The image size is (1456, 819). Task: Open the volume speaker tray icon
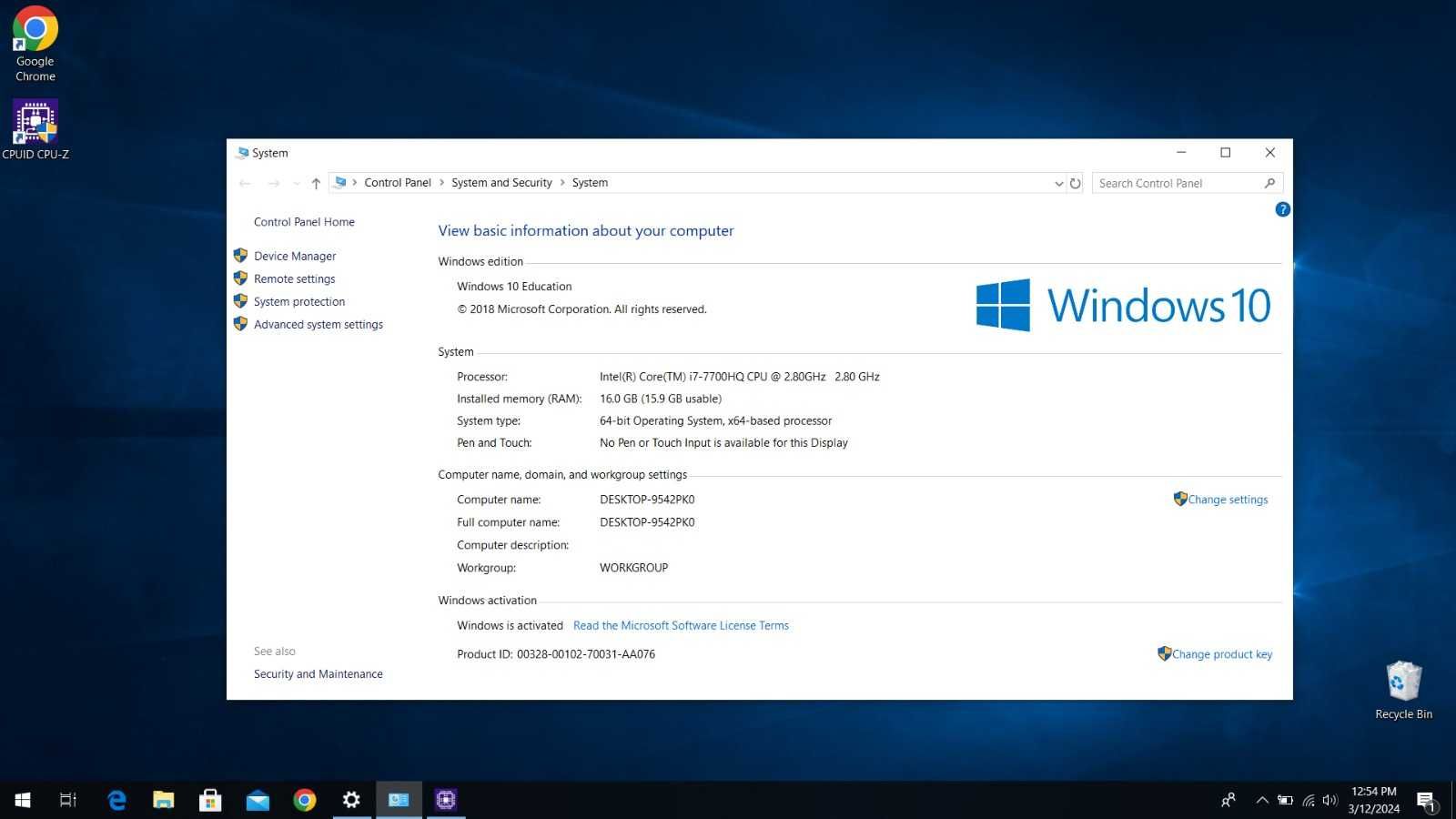(x=1330, y=800)
